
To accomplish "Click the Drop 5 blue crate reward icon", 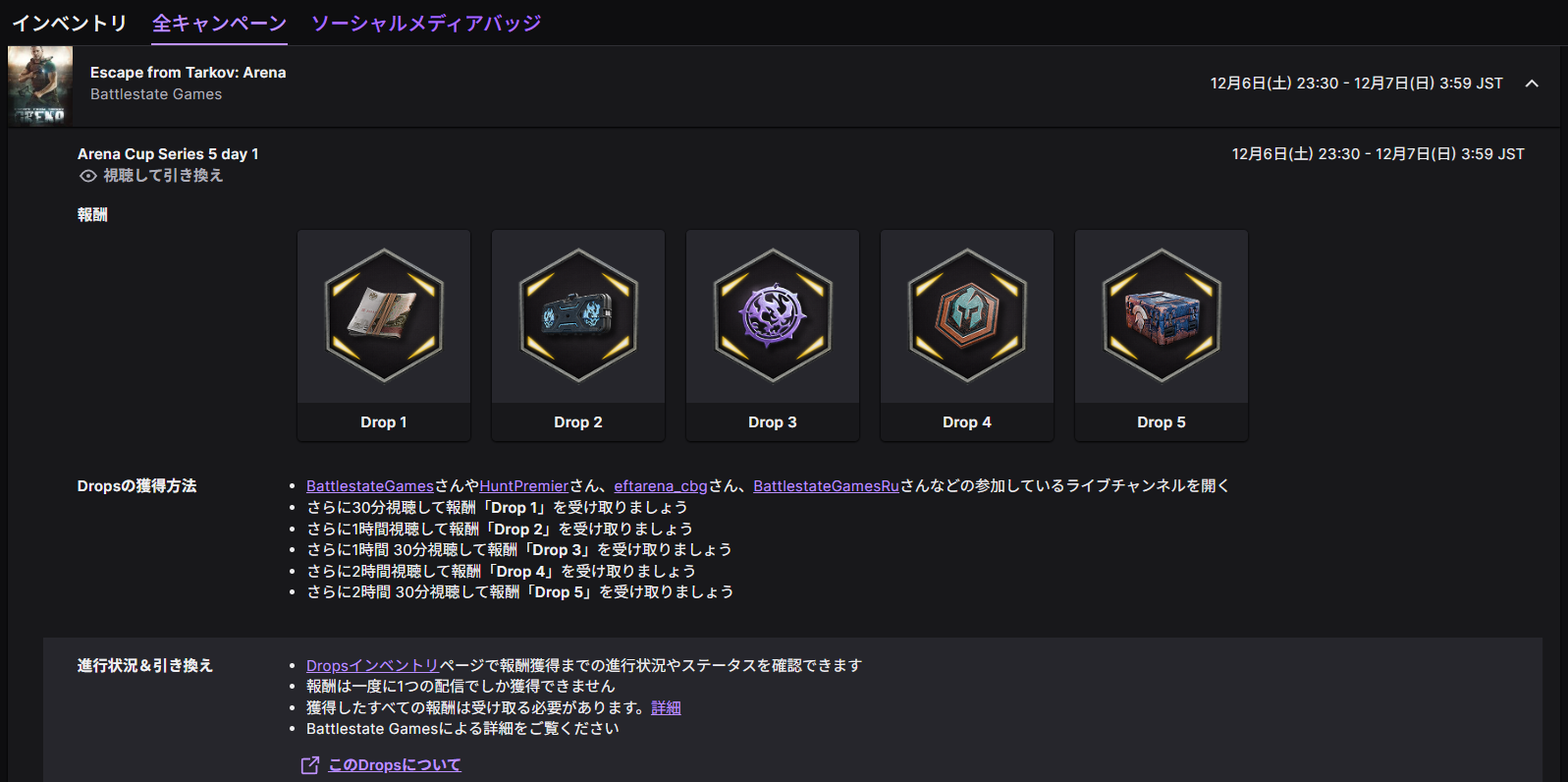I will (1162, 315).
